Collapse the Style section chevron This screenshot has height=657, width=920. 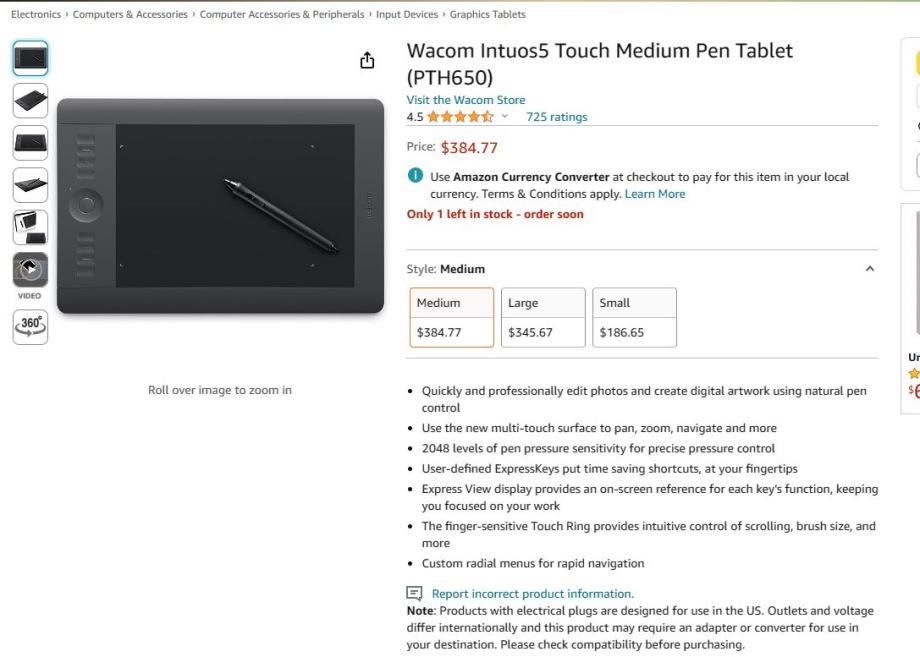869,269
